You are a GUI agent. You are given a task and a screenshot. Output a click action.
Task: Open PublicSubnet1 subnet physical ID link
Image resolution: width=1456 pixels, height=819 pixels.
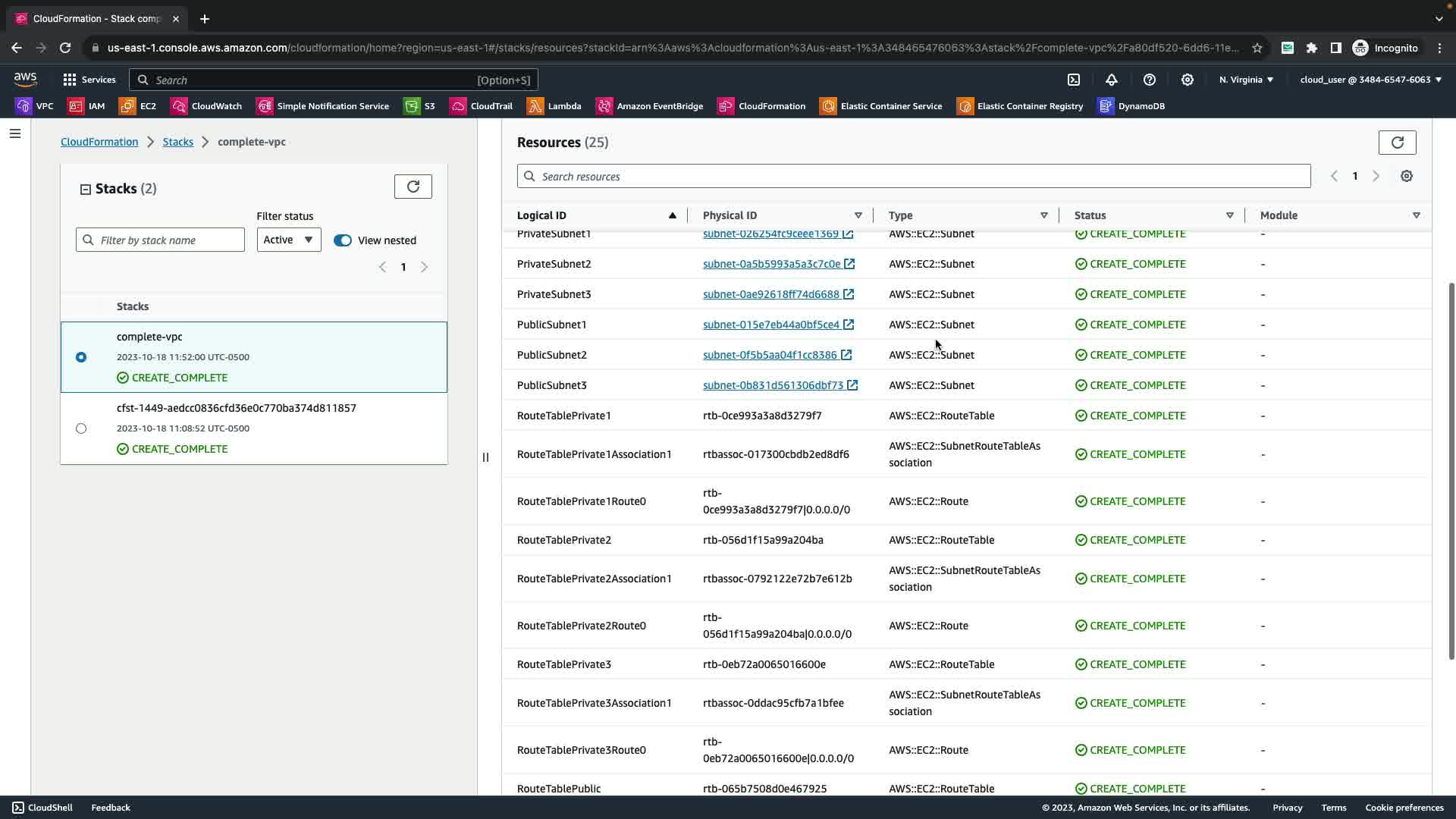(x=770, y=325)
